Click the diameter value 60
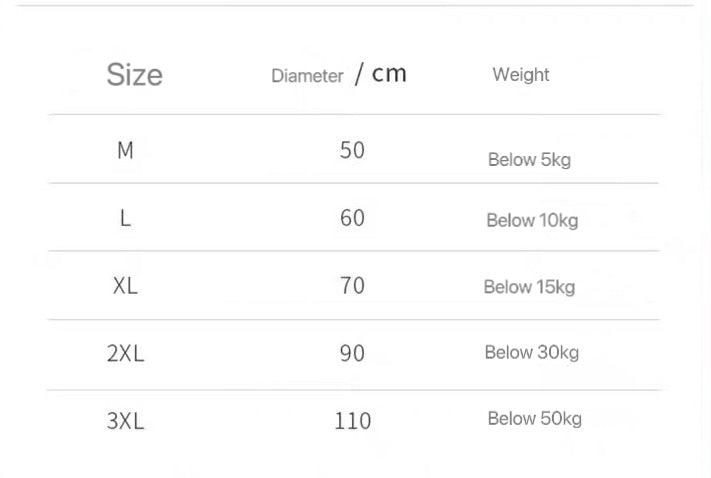 click(352, 218)
